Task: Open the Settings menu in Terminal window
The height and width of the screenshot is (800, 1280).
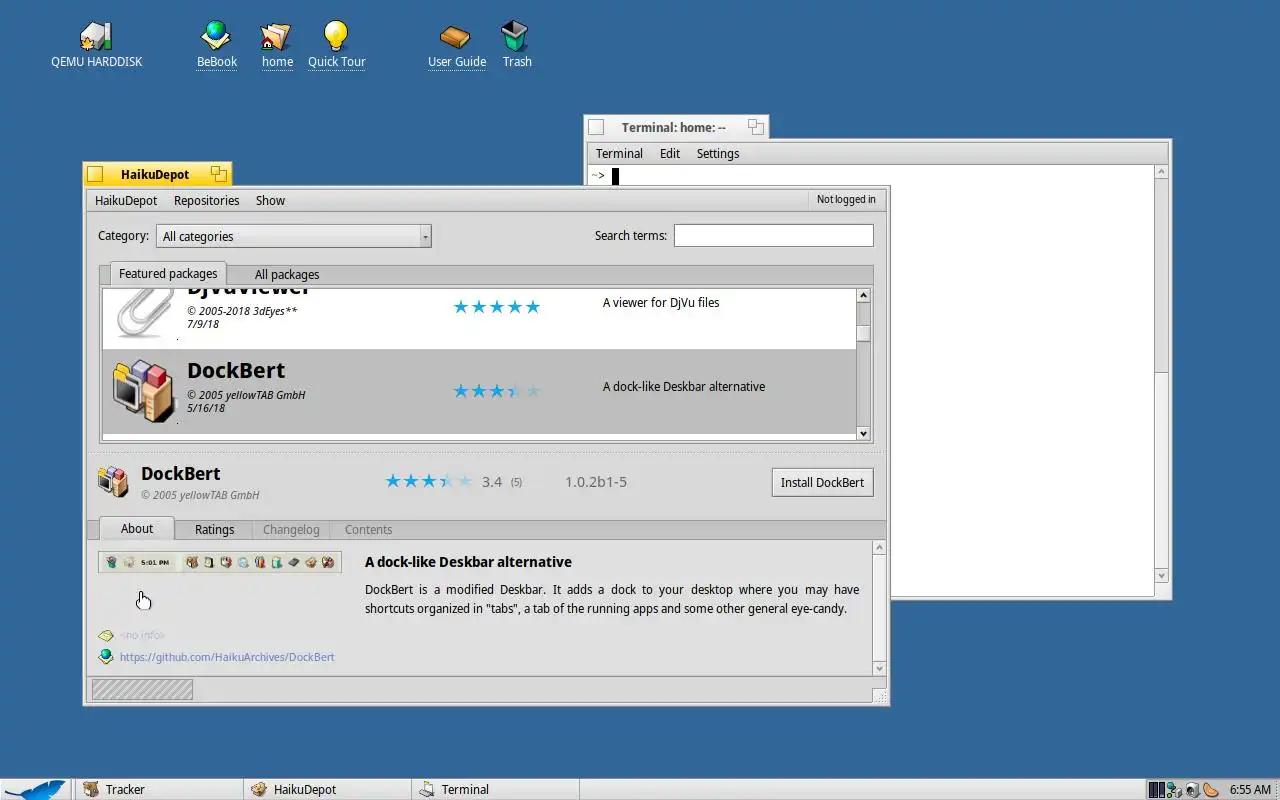Action: tap(718, 153)
